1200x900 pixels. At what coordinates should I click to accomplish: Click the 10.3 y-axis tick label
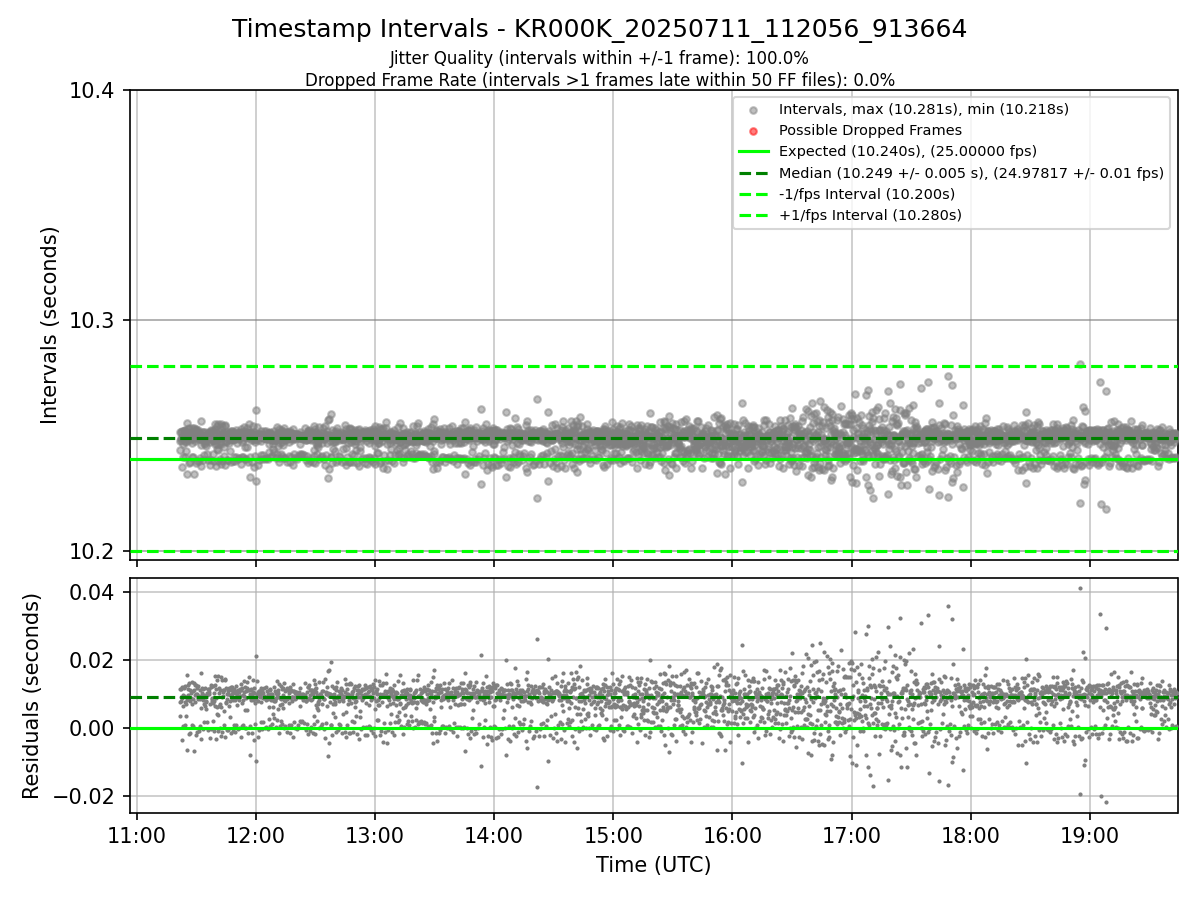92,321
